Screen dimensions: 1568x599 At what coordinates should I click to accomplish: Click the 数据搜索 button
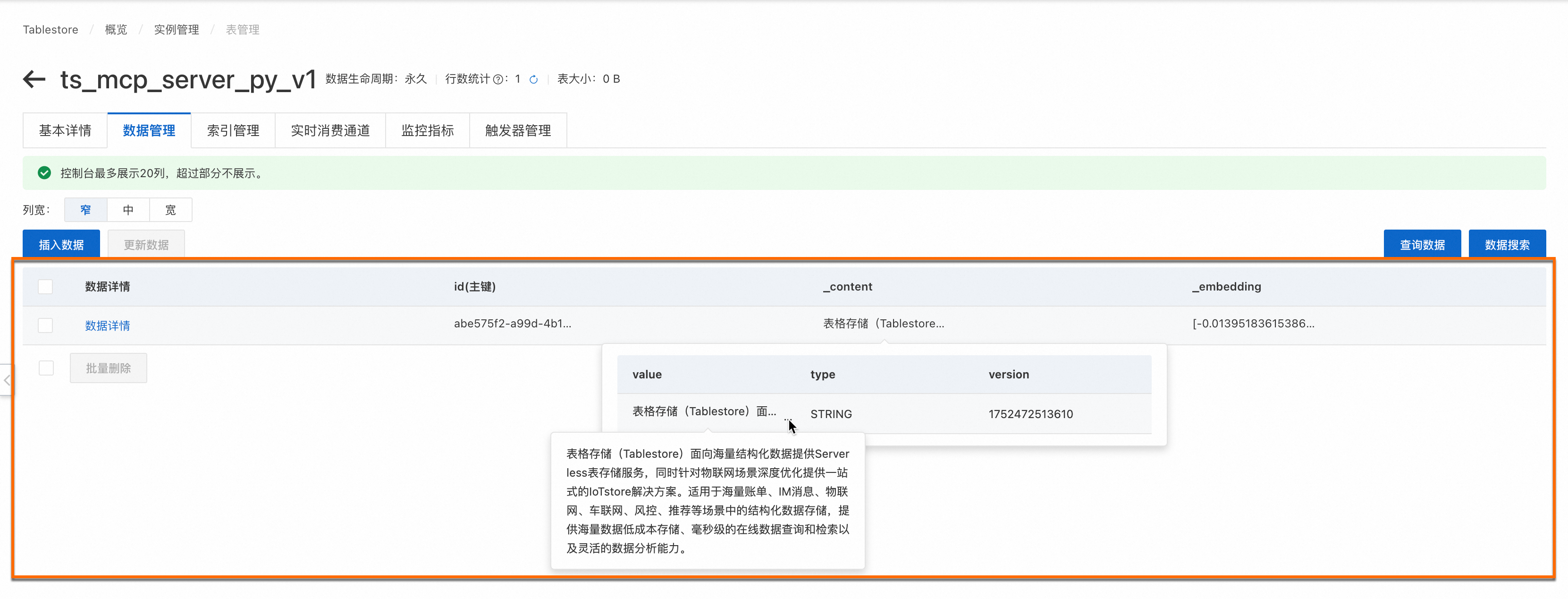1507,244
